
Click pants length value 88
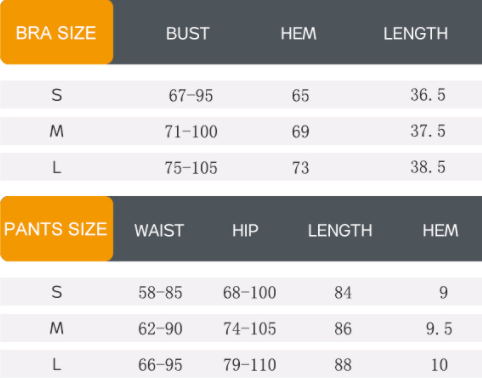(343, 365)
